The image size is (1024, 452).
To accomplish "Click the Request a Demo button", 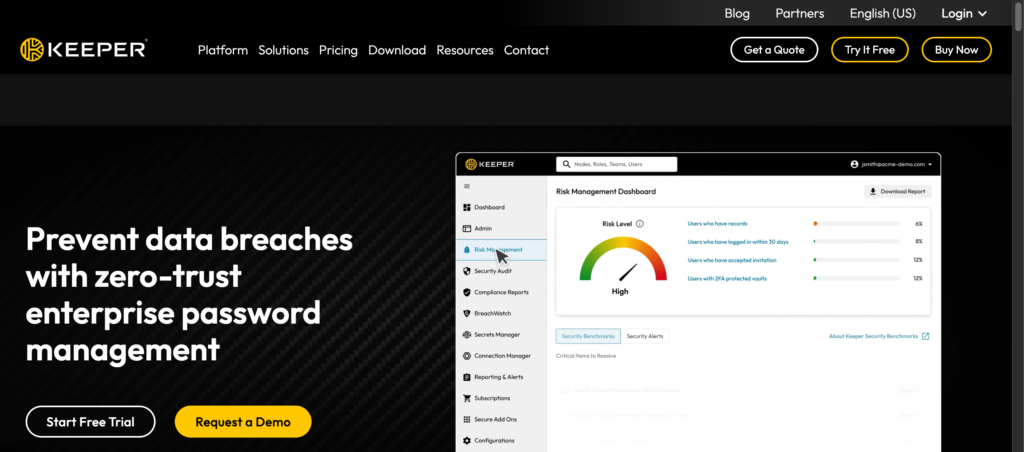I will point(243,422).
